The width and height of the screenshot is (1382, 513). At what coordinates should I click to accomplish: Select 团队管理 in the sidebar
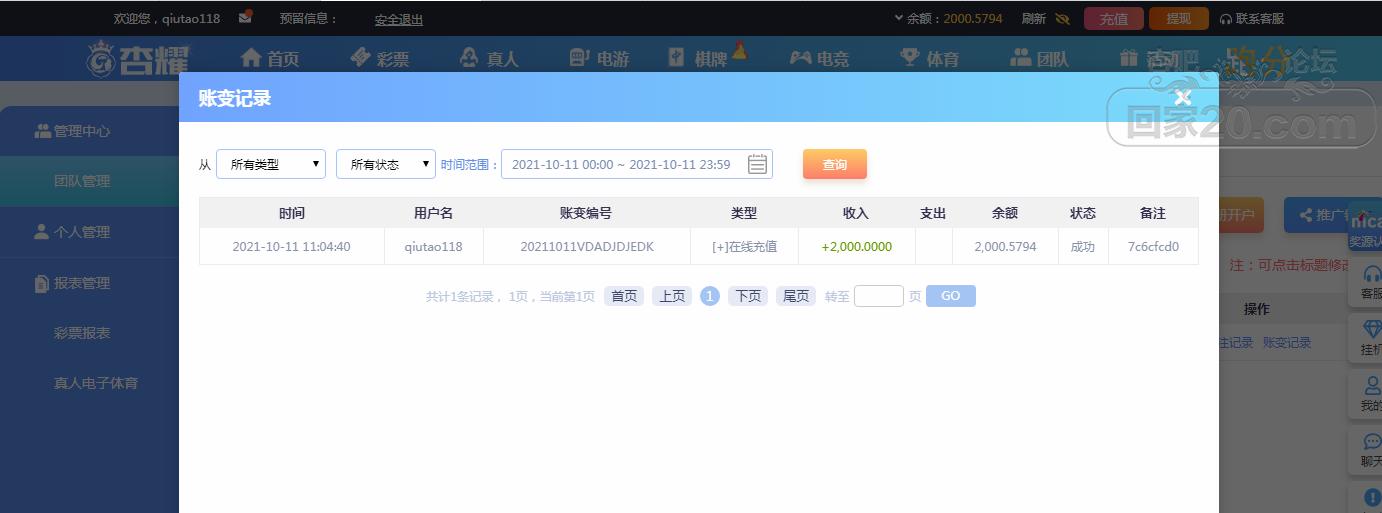pos(82,181)
